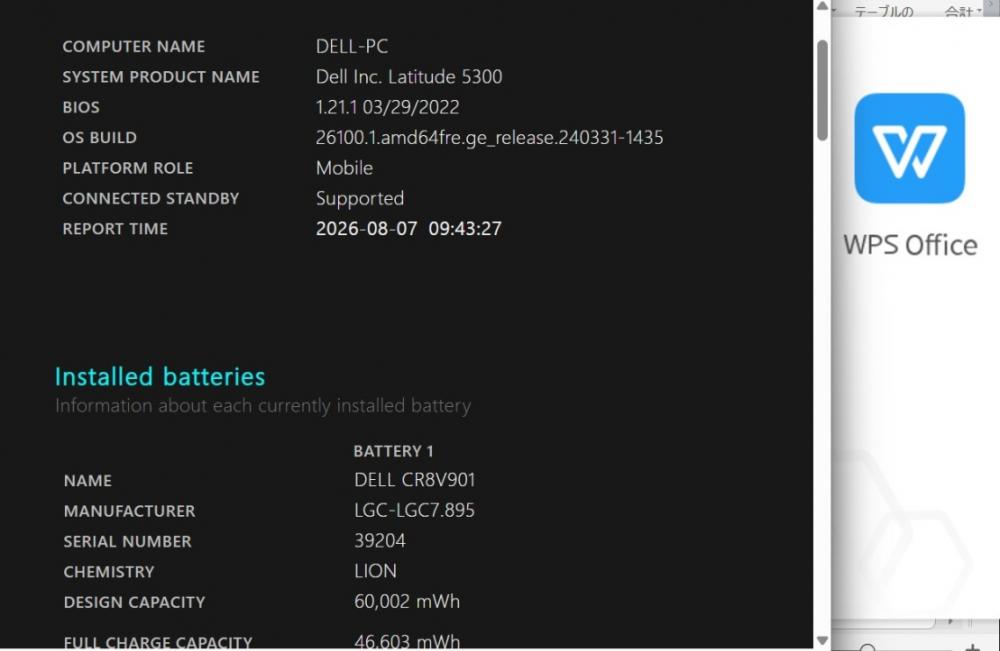Click the FULL CHARGE CAPACITY label
Screen dimensions: 1000x651
point(158,642)
